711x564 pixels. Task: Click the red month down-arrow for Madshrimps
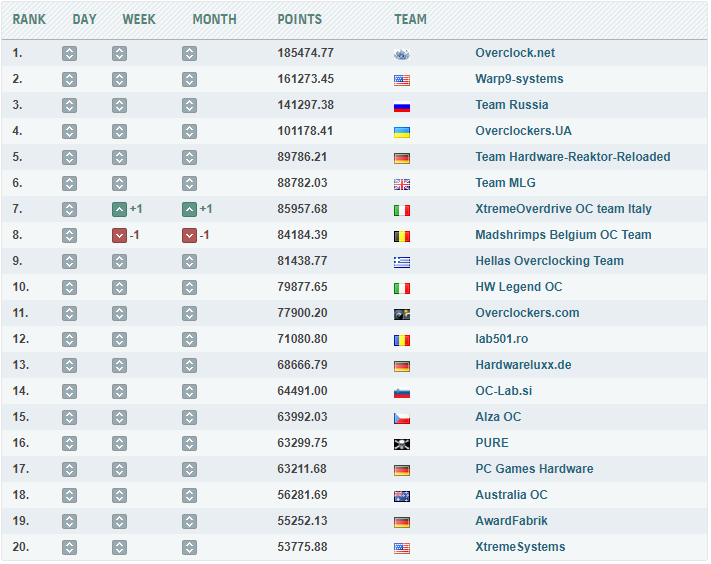[189, 235]
